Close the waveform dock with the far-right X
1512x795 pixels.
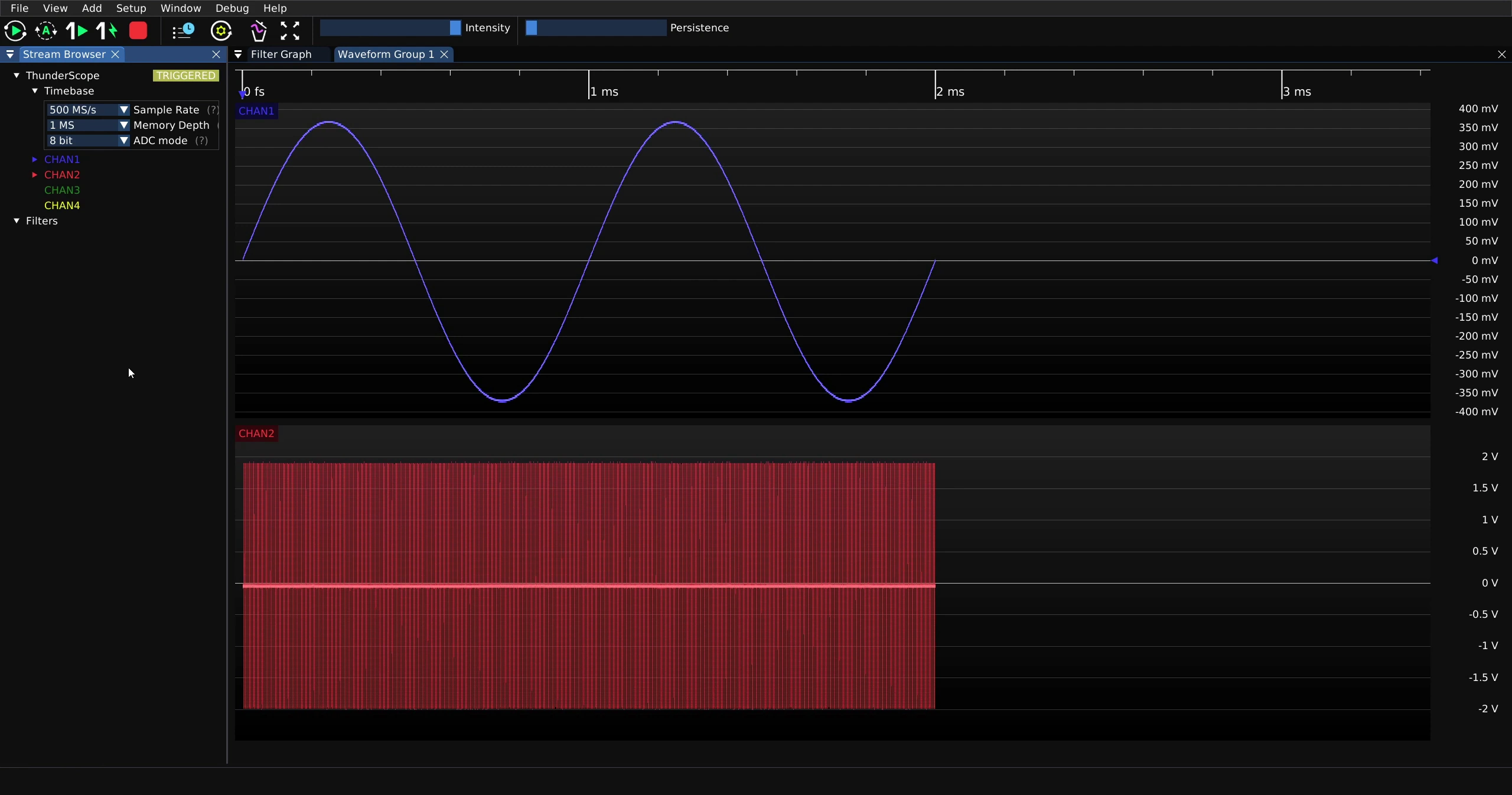(x=1502, y=54)
